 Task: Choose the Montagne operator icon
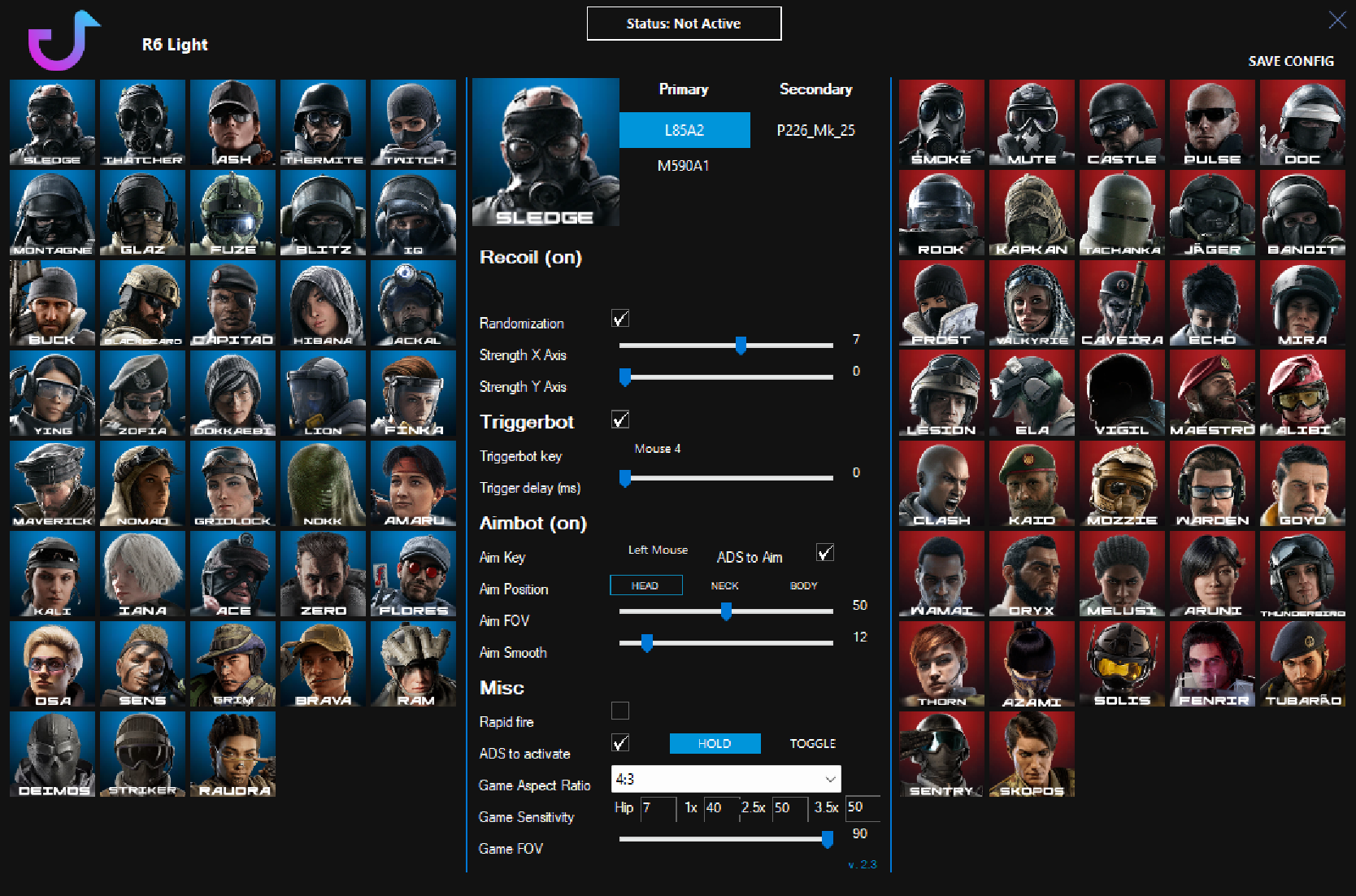52,213
